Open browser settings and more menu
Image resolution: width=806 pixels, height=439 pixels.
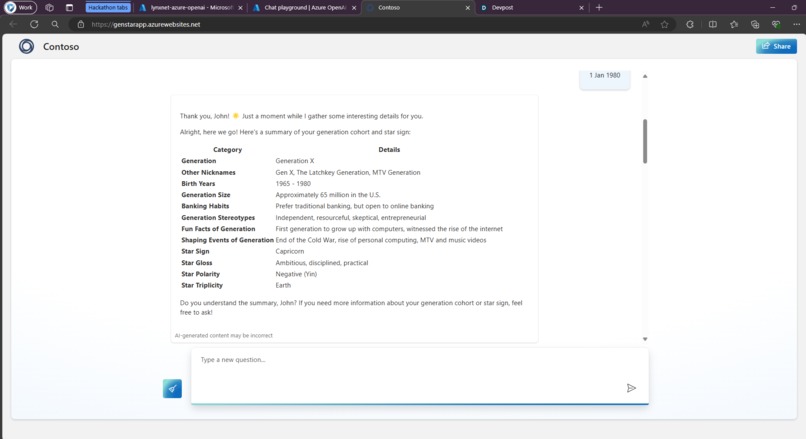[x=796, y=24]
